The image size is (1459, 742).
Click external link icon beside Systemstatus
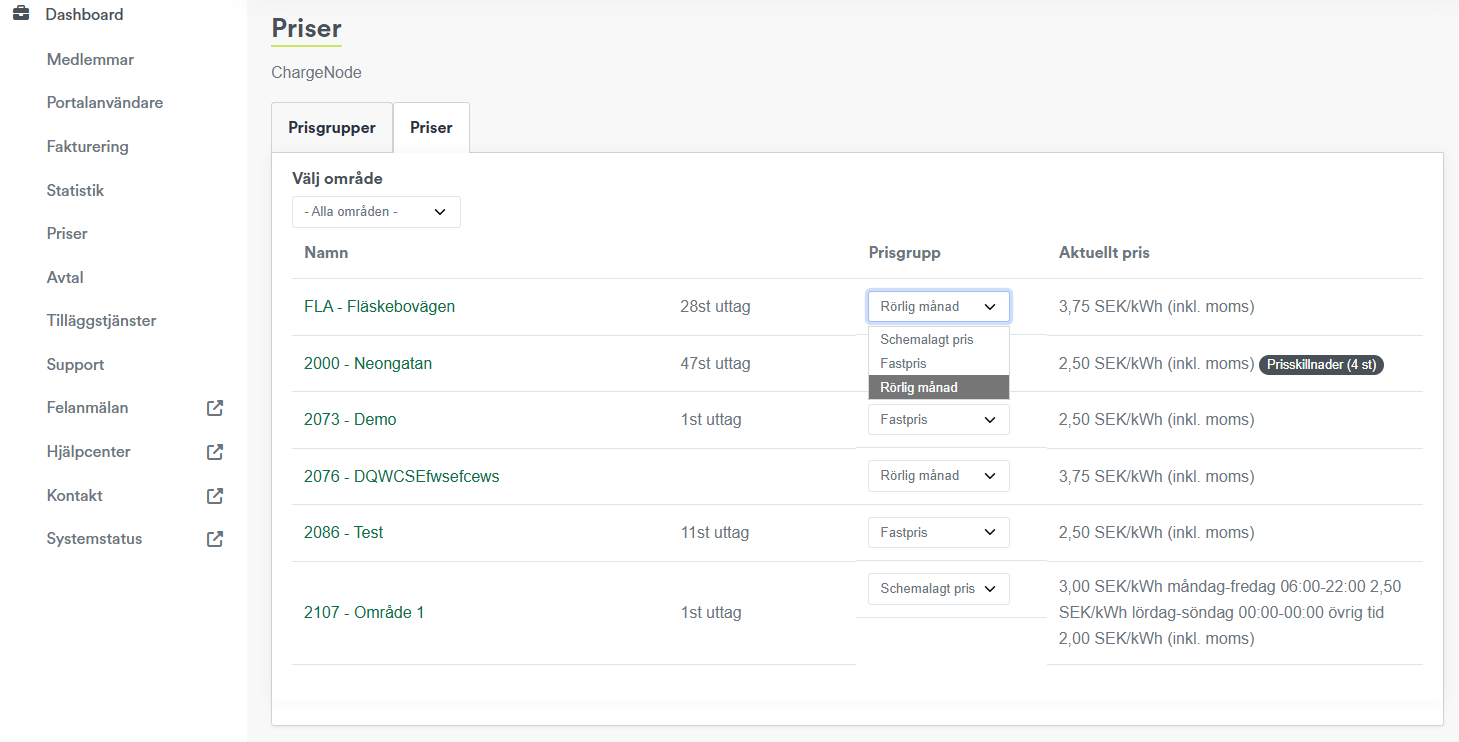pyautogui.click(x=215, y=539)
